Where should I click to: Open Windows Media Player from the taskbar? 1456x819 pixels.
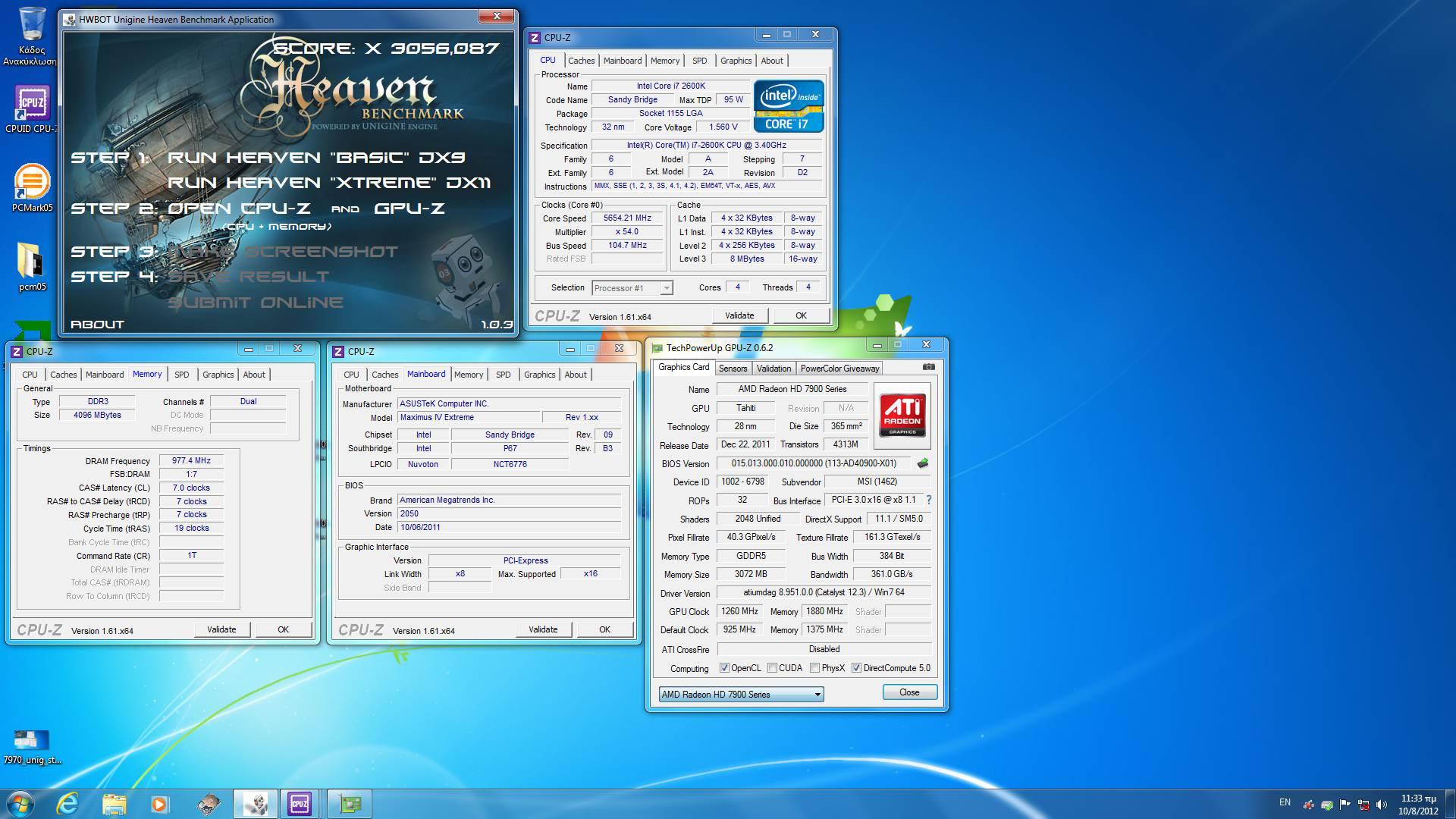point(159,804)
